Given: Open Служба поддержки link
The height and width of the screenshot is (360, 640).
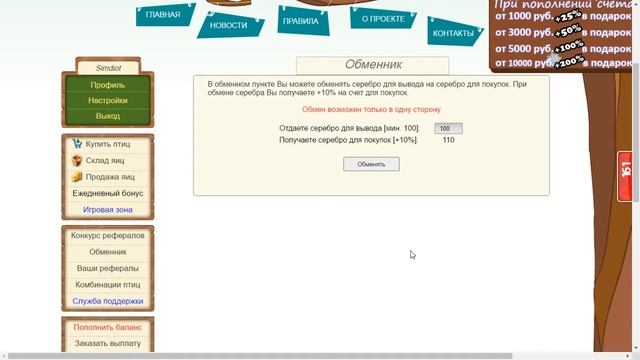Looking at the screenshot, I should [108, 301].
